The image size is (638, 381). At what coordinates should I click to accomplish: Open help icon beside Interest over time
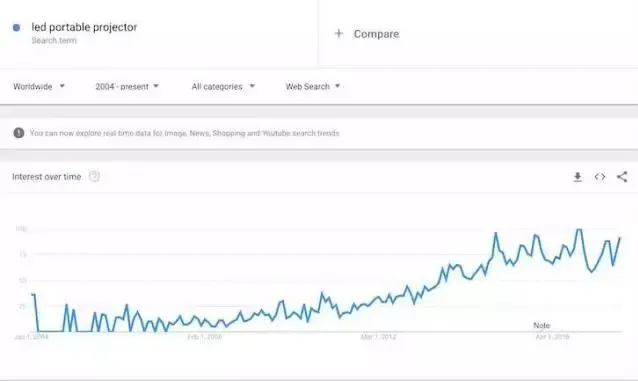point(94,177)
